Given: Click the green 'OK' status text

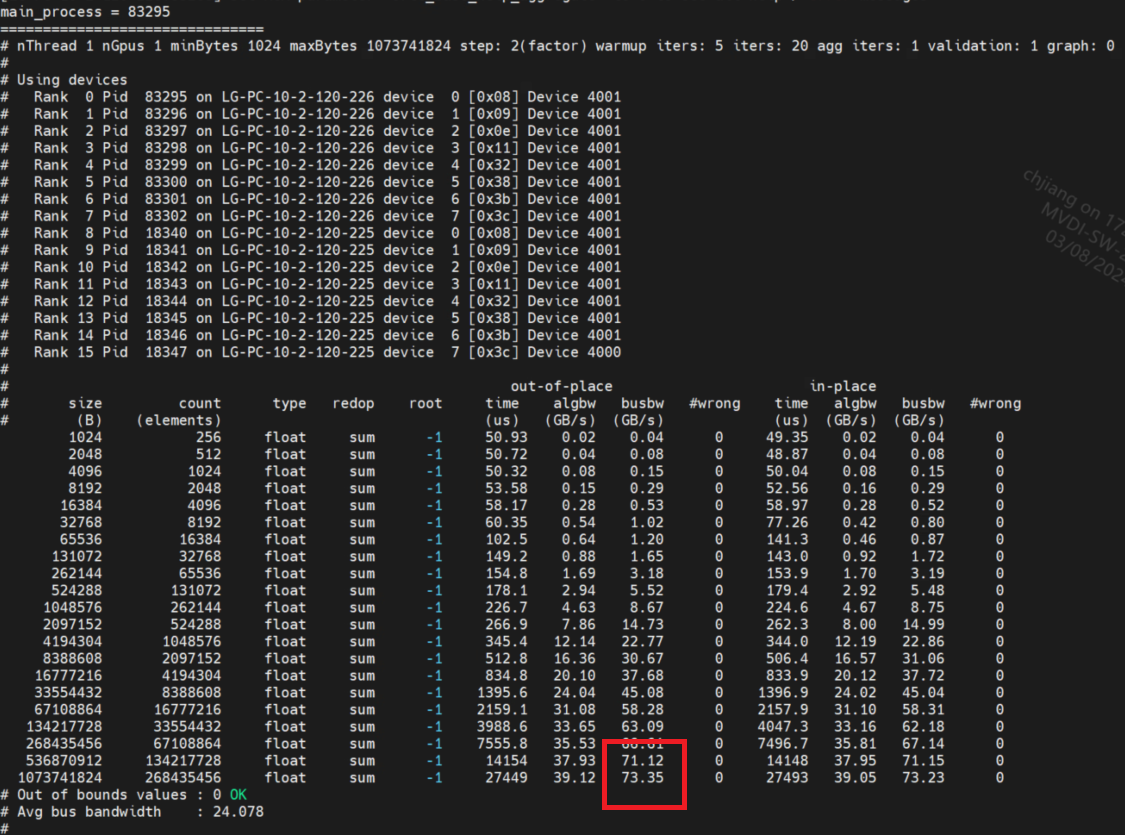Looking at the screenshot, I should coord(238,795).
